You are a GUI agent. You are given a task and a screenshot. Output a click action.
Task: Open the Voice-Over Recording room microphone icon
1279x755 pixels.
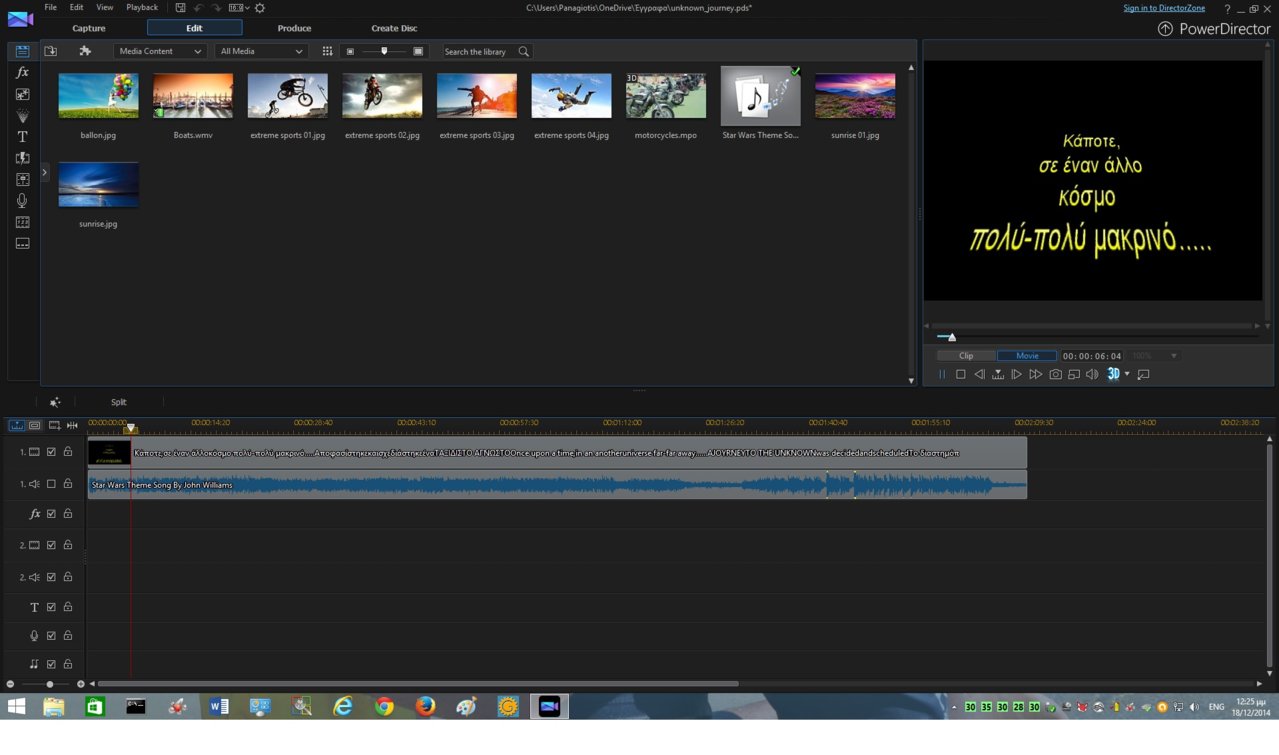pos(22,201)
